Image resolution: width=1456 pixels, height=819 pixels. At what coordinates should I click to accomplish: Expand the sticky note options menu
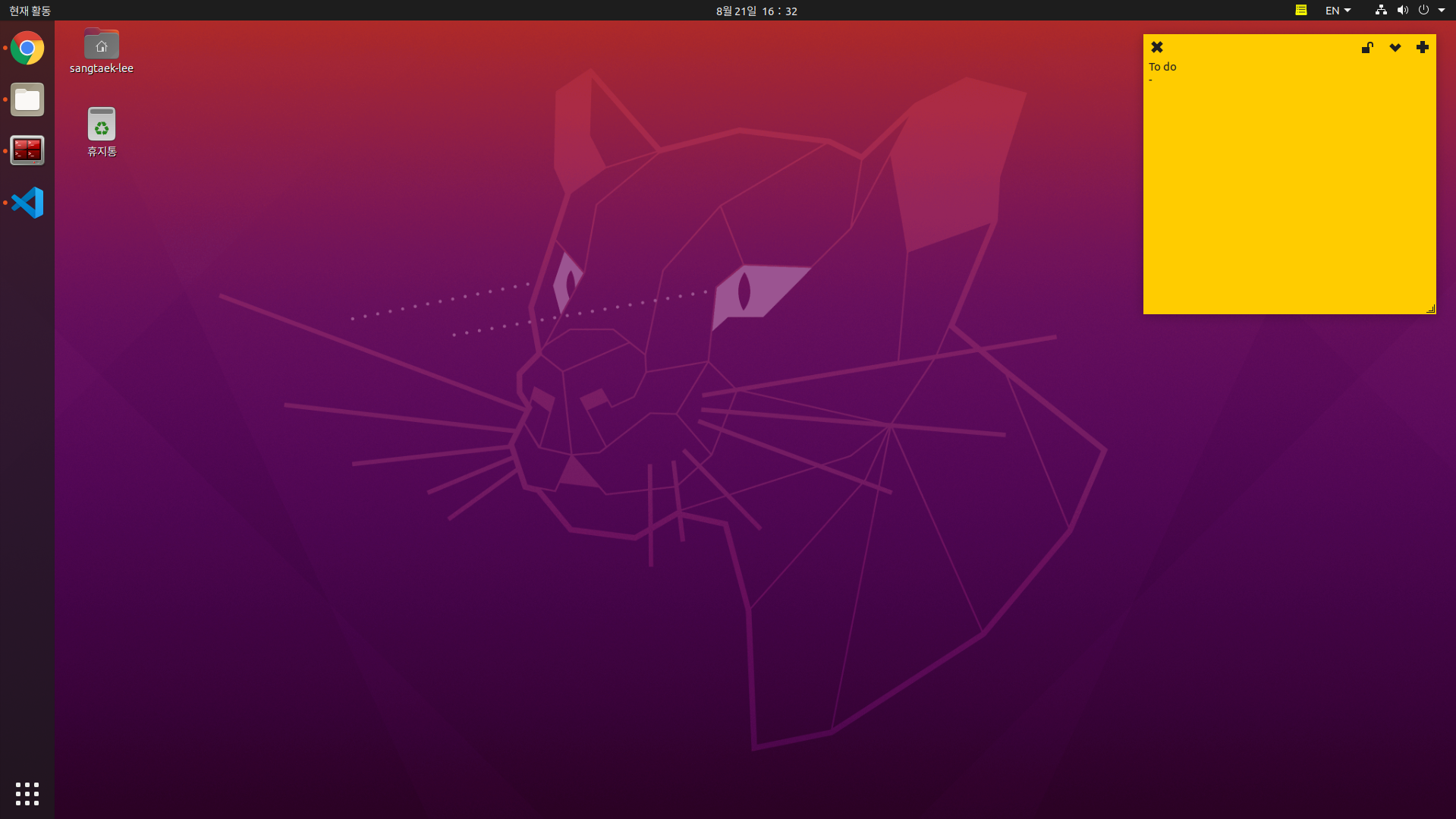coord(1395,47)
